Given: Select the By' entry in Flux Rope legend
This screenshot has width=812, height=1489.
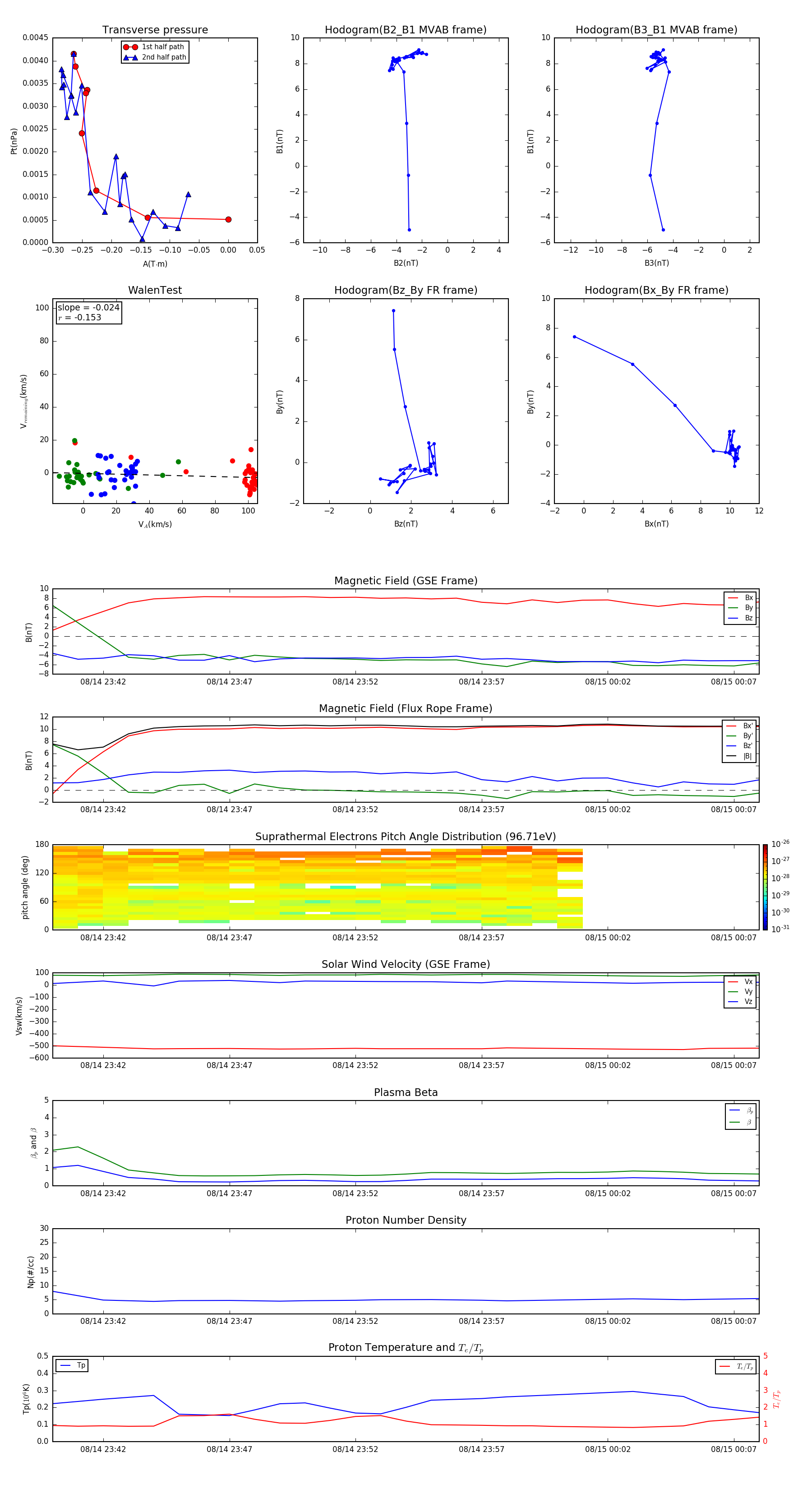Looking at the screenshot, I should pos(740,736).
